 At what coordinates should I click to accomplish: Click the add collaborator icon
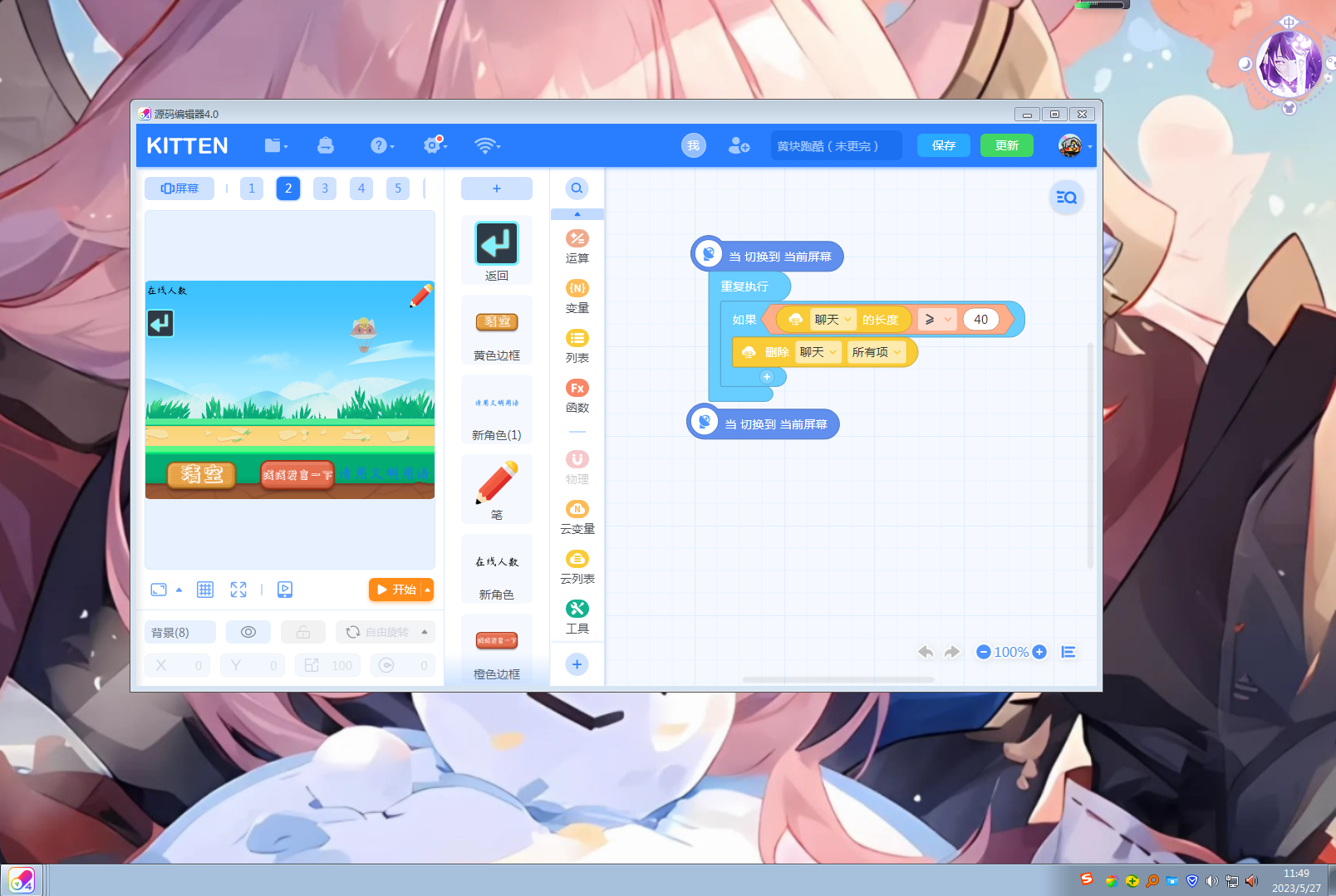(x=739, y=146)
